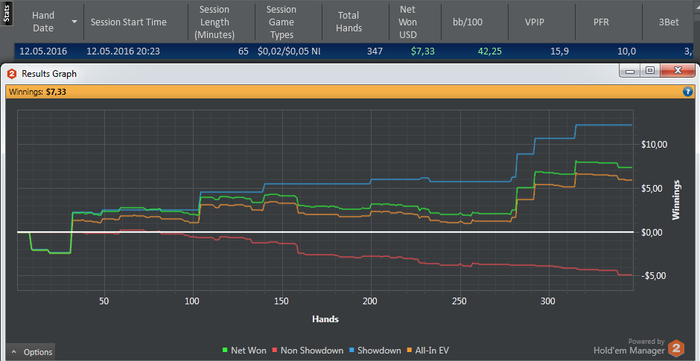Sort by bb/100 column header
This screenshot has width=700, height=361.
[x=467, y=22]
